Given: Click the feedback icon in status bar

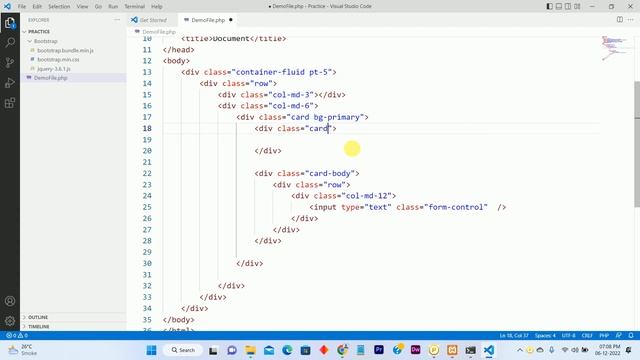Looking at the screenshot, I should (618, 335).
